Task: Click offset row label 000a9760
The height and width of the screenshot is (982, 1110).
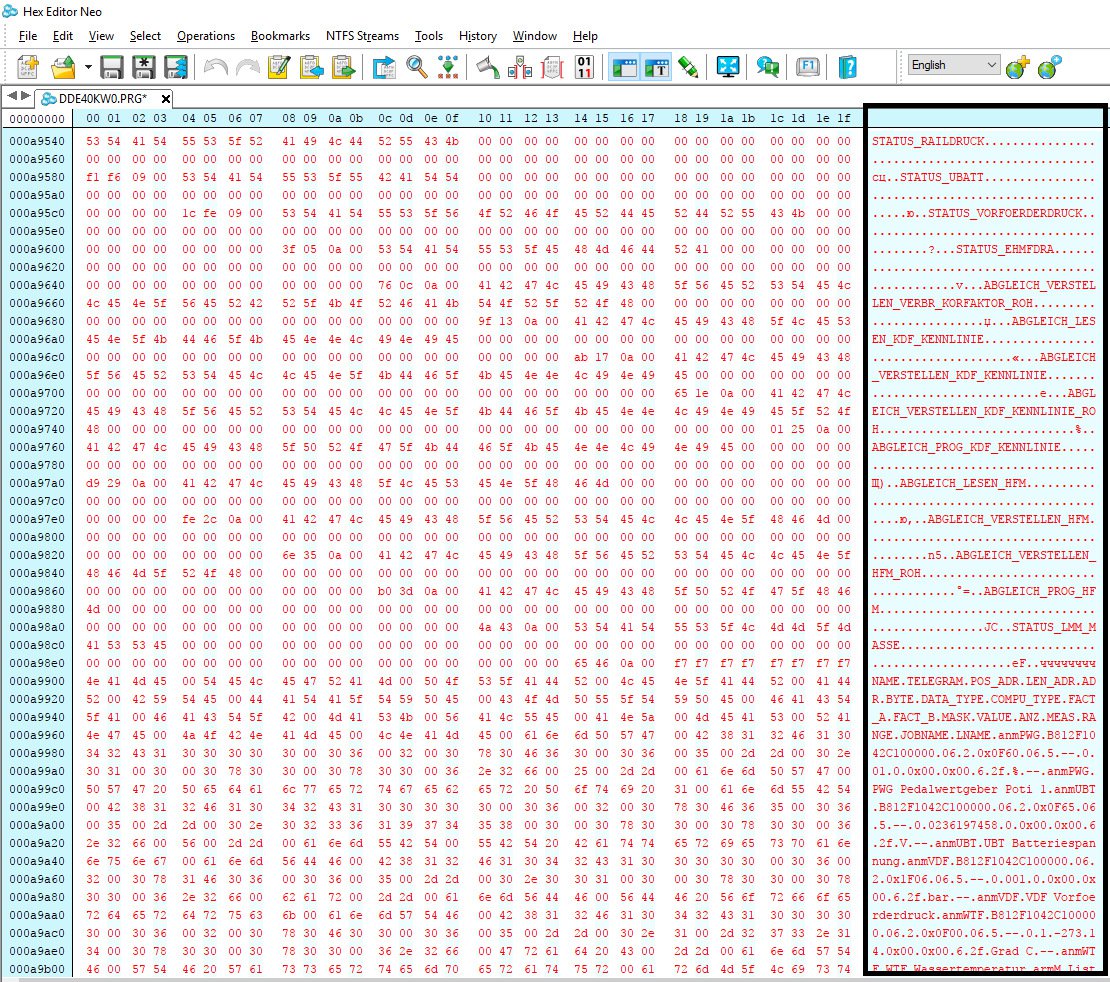Action: point(37,447)
